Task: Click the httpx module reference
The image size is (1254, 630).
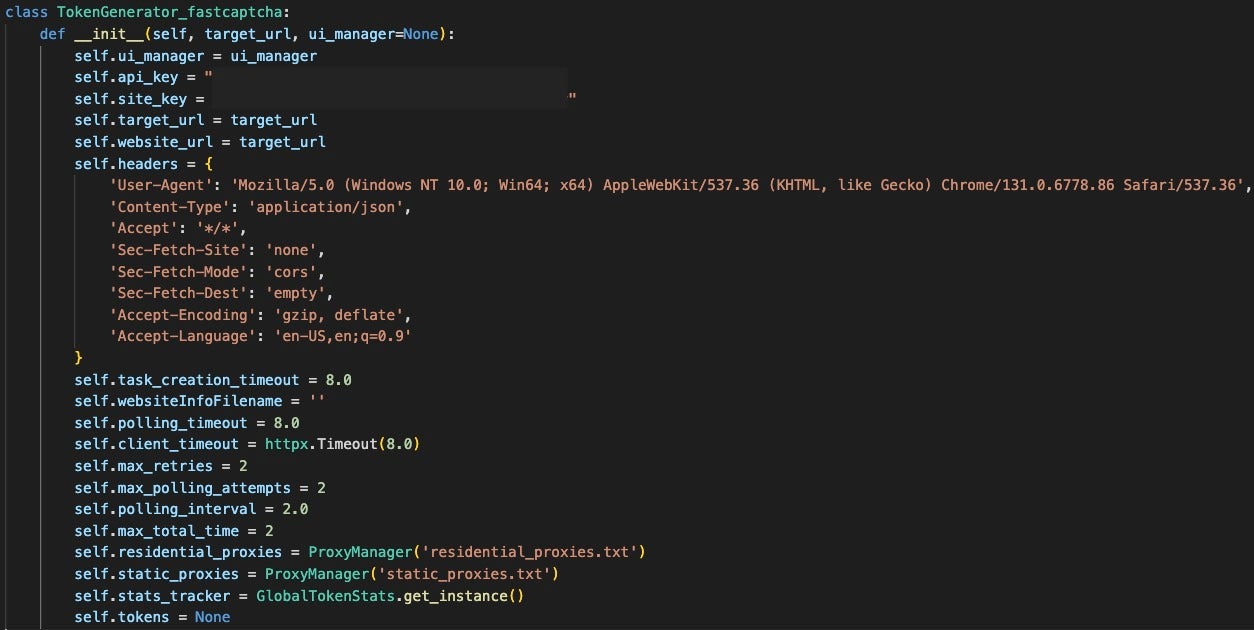Action: click(x=286, y=444)
